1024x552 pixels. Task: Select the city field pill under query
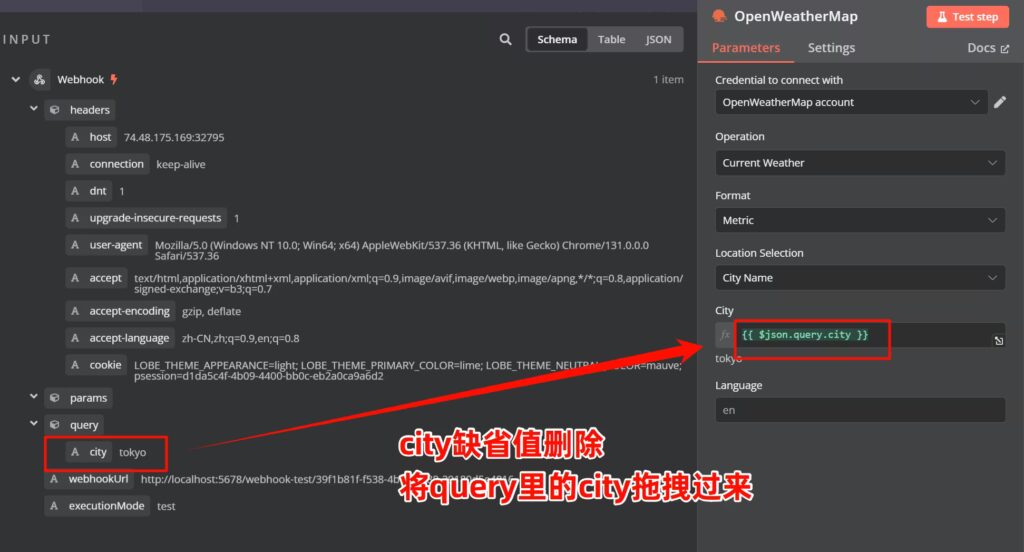(89, 452)
